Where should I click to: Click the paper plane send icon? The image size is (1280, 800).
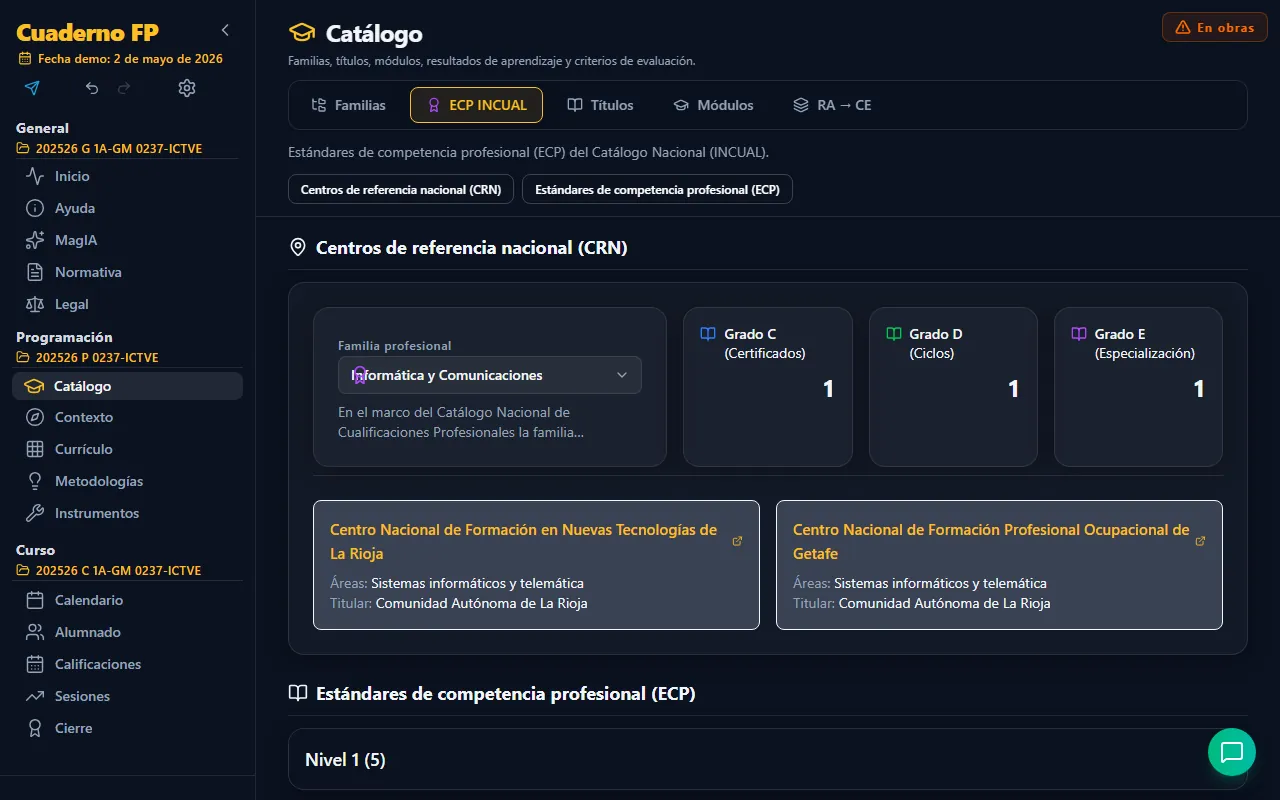[32, 88]
